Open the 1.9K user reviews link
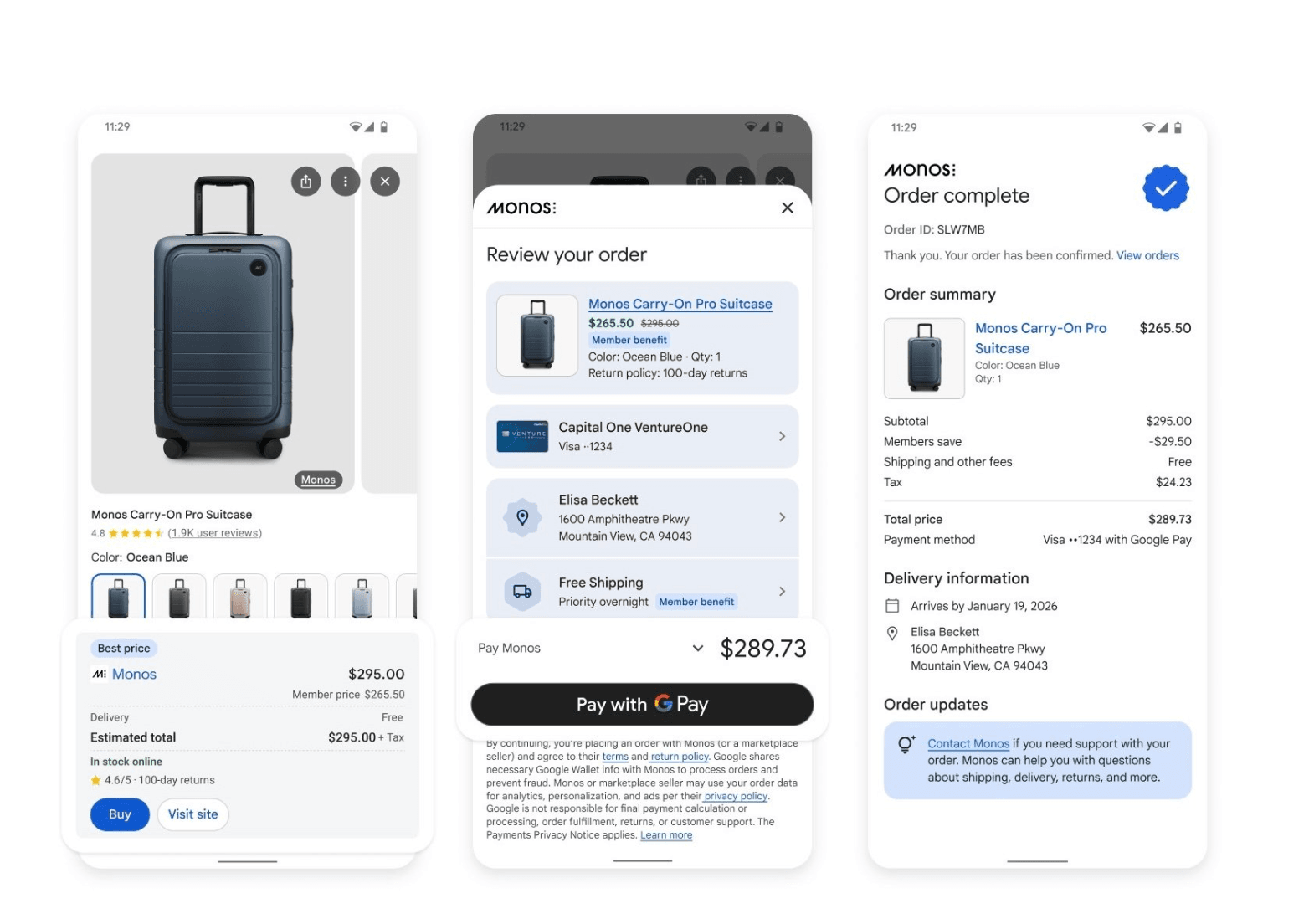The image size is (1309, 924). pyautogui.click(x=215, y=533)
